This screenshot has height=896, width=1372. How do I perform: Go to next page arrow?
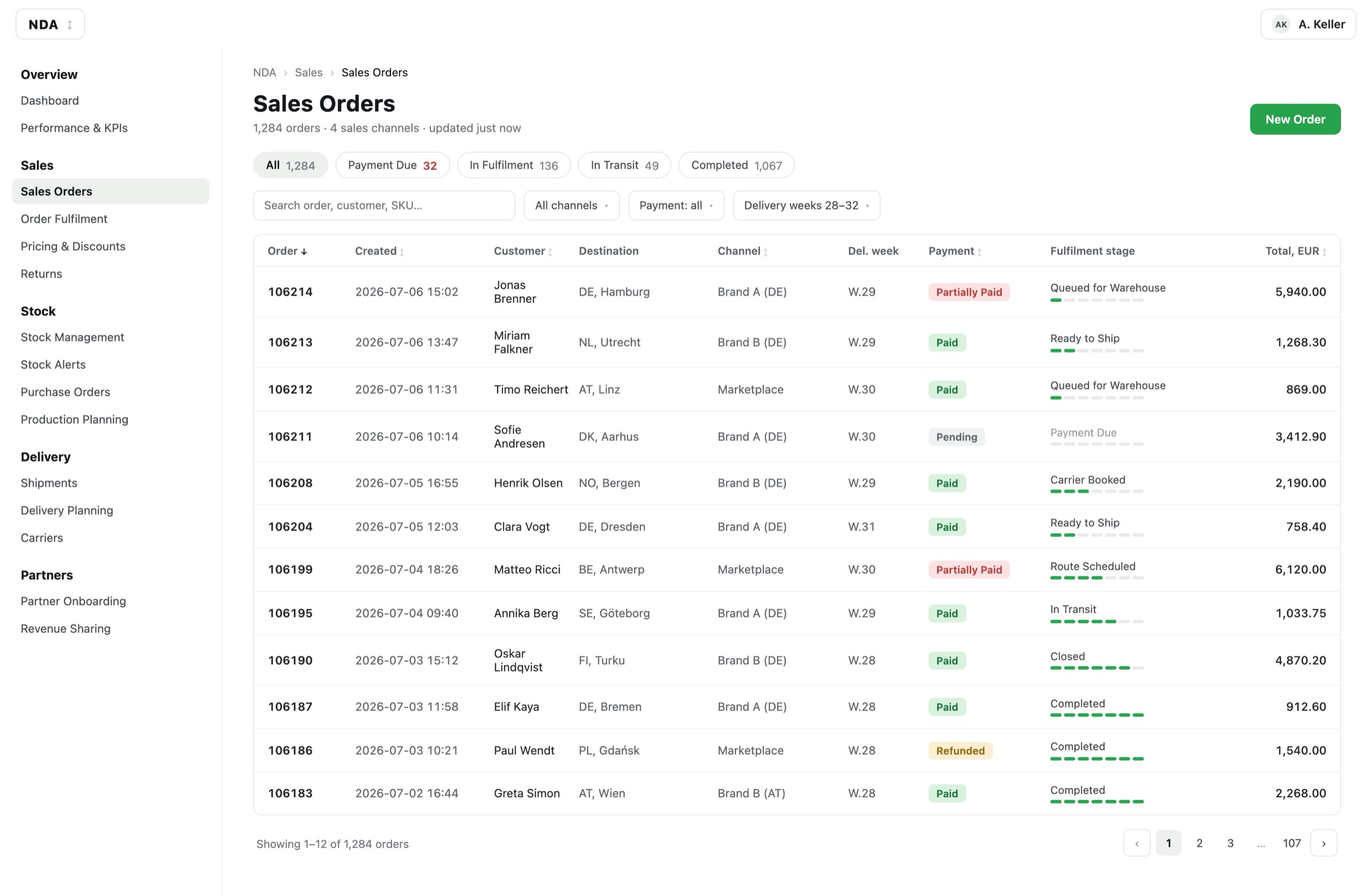(x=1323, y=843)
